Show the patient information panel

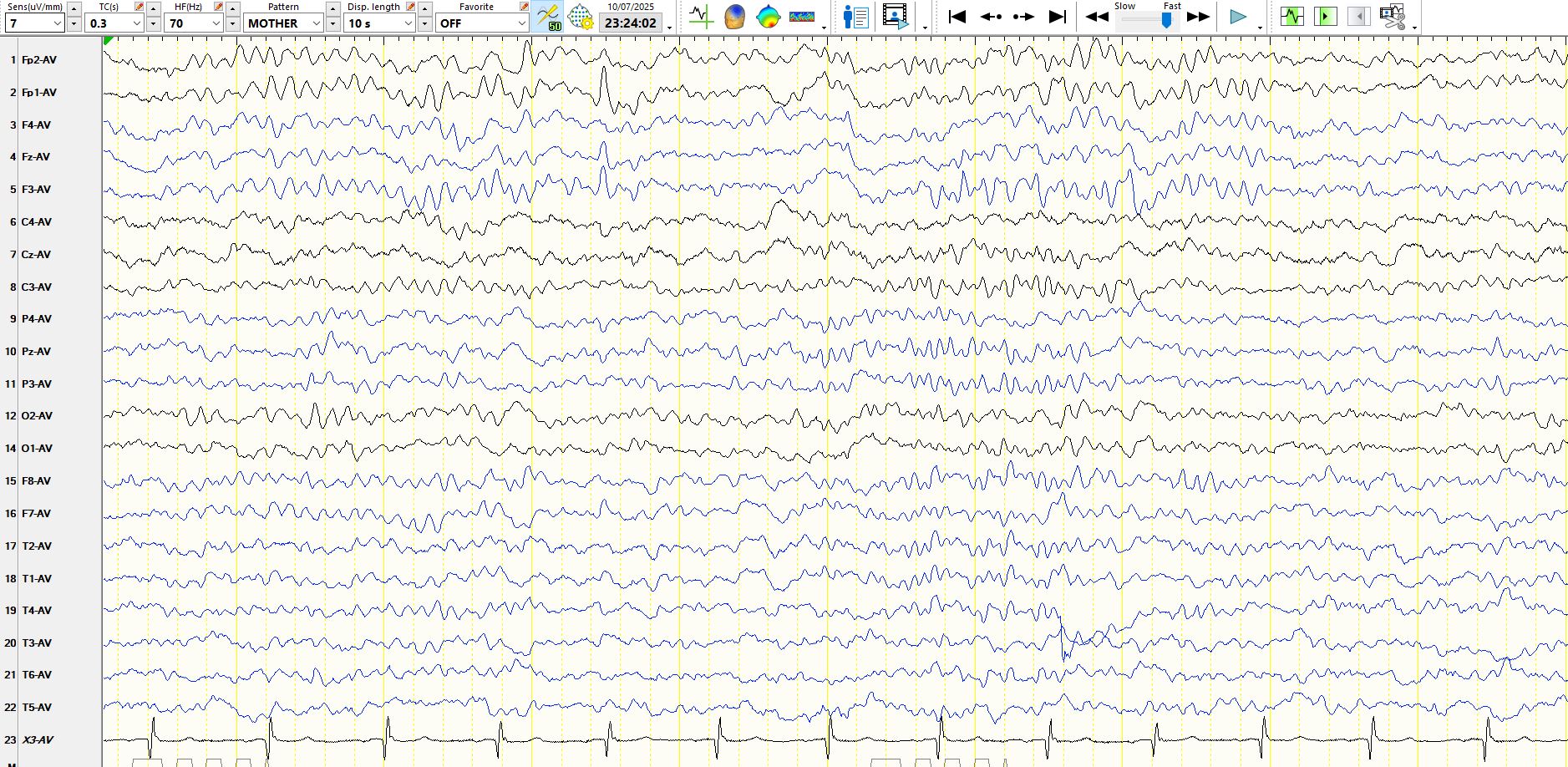(x=855, y=16)
